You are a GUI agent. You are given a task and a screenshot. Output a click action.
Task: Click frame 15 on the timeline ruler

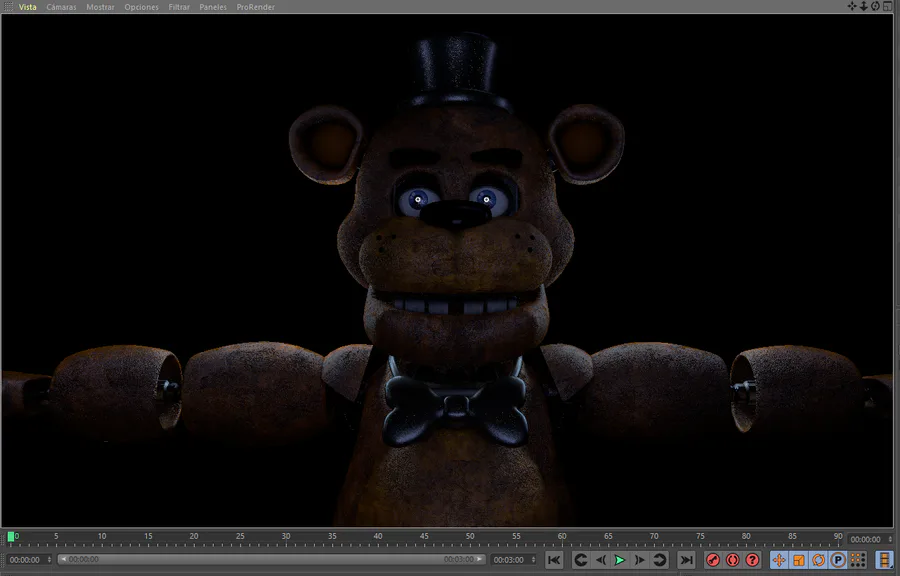pos(148,536)
